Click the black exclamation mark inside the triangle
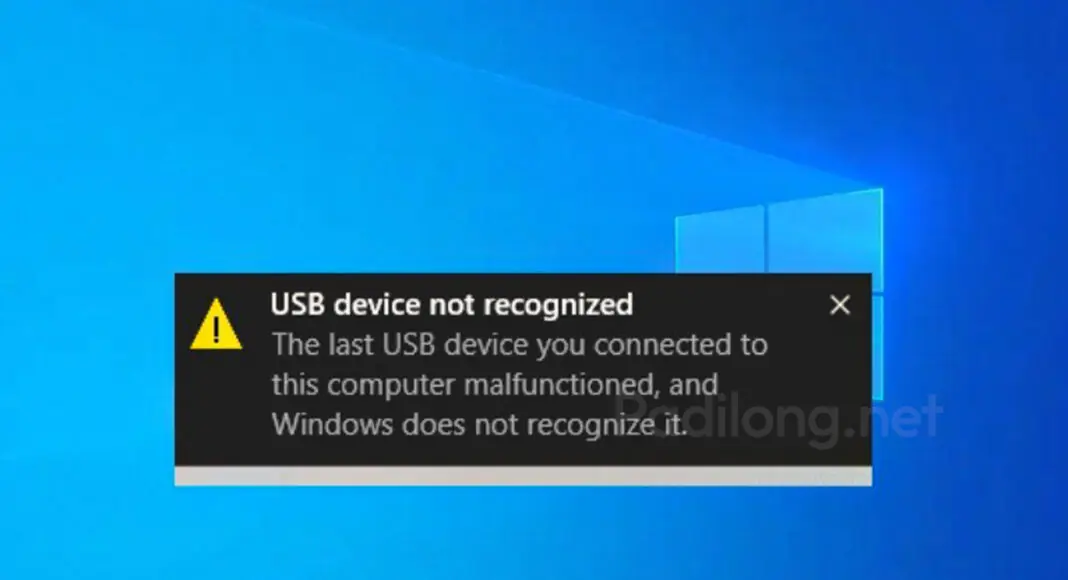This screenshot has width=1068, height=580. coord(216,329)
